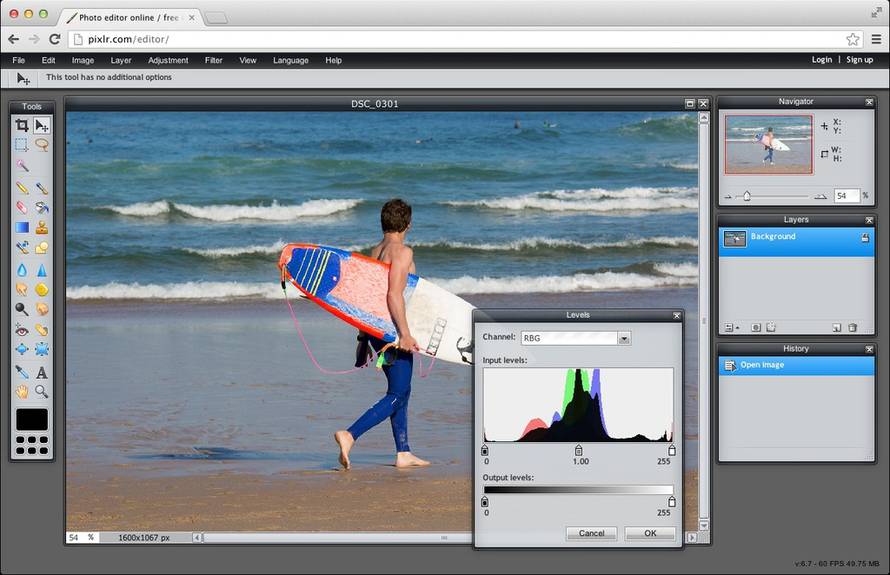Click the Login link

point(821,60)
